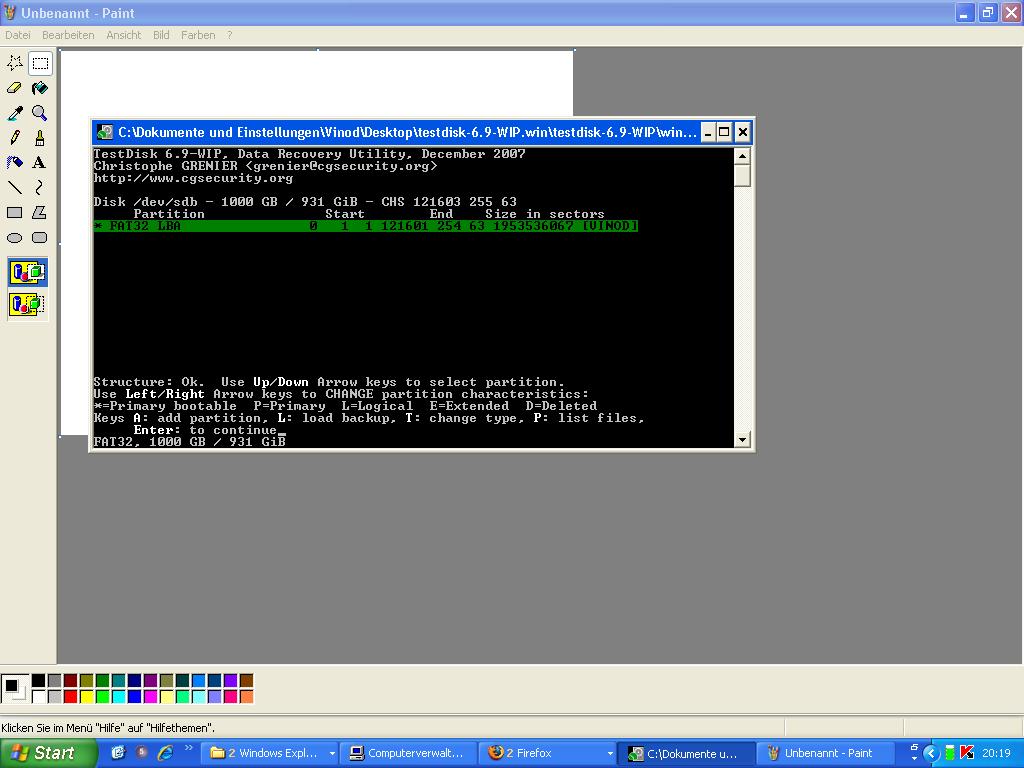Click the highlighted FAT32 LBA partition row
Screen dimensions: 1024x768
[366, 226]
